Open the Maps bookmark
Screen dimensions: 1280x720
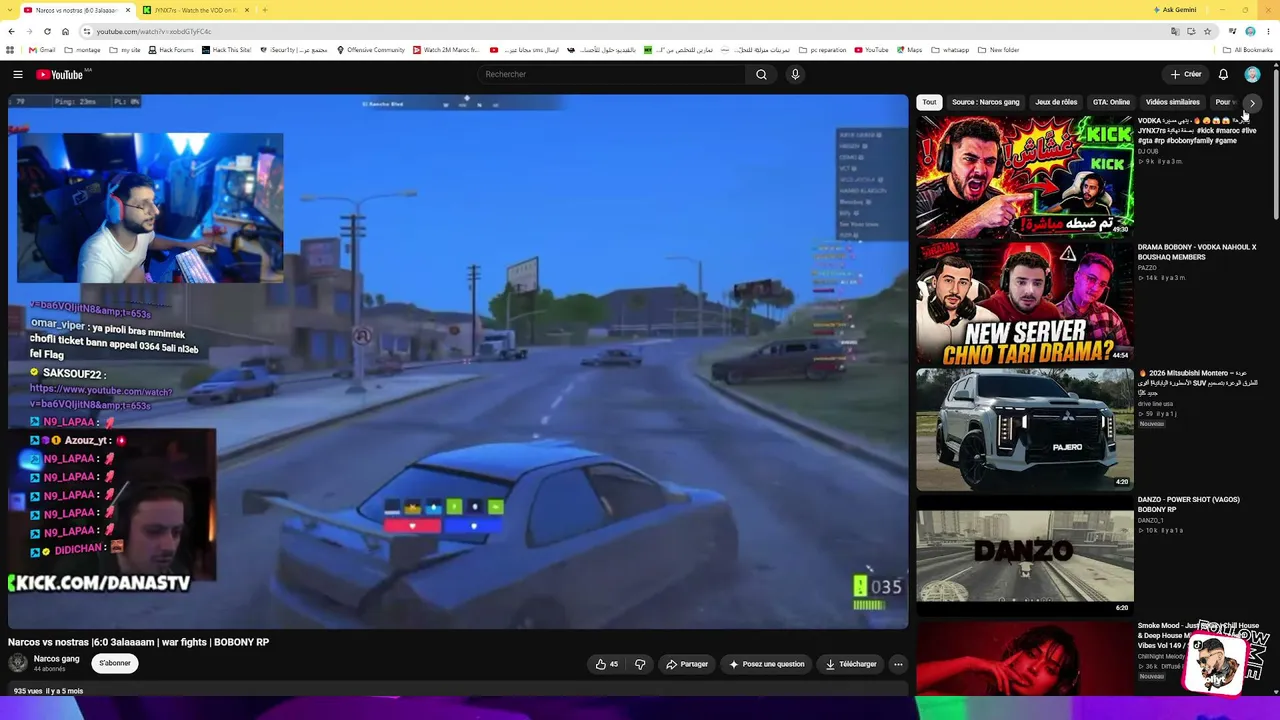(x=909, y=50)
